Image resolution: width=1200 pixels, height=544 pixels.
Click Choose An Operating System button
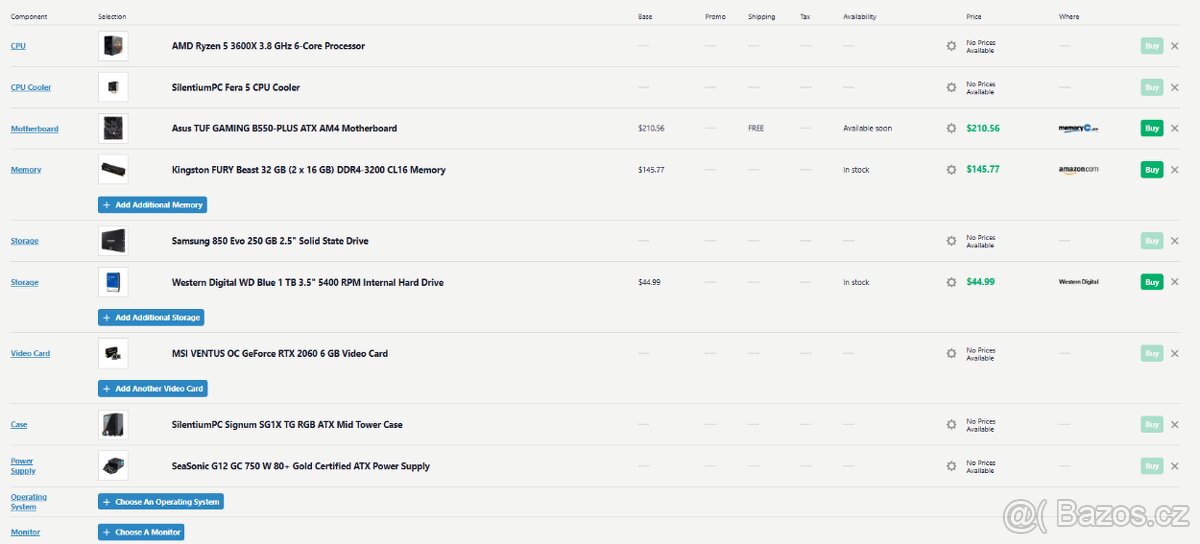coord(161,502)
